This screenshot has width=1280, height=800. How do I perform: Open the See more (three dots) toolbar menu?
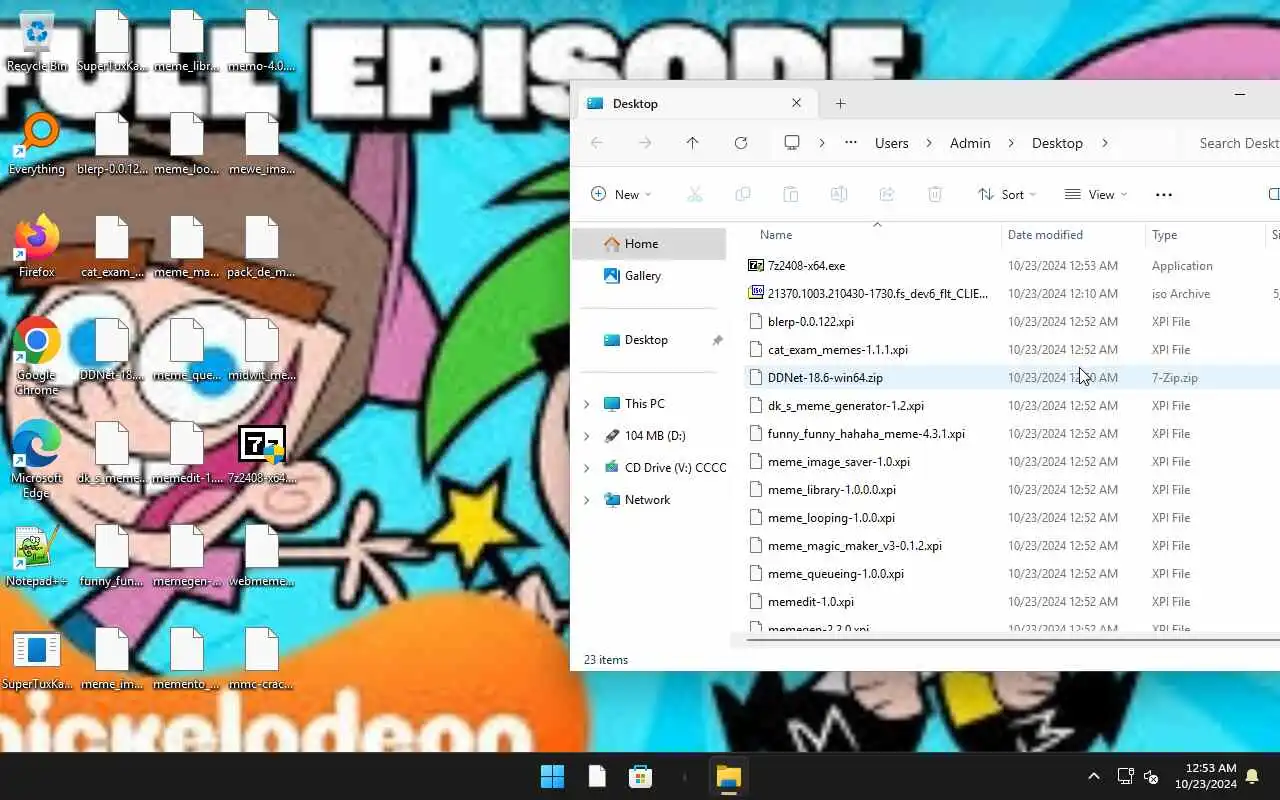[x=1163, y=195]
